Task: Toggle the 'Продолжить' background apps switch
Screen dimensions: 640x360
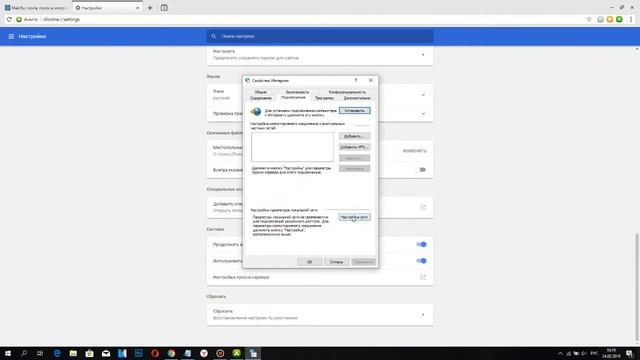Action: click(x=421, y=244)
